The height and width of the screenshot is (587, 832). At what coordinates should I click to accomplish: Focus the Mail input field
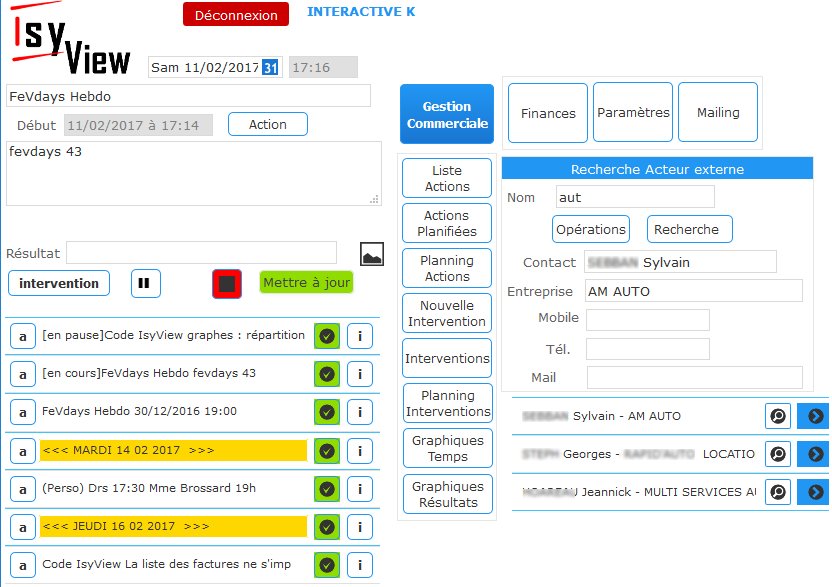click(695, 377)
